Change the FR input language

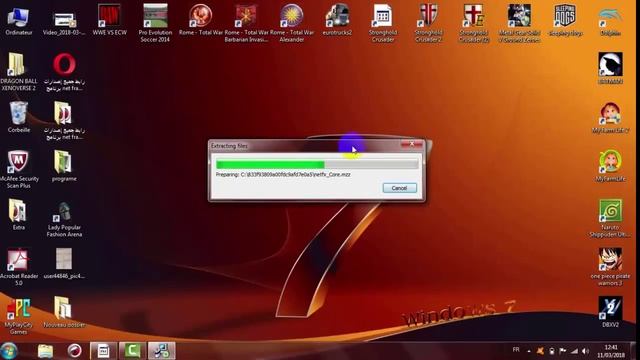click(516, 350)
